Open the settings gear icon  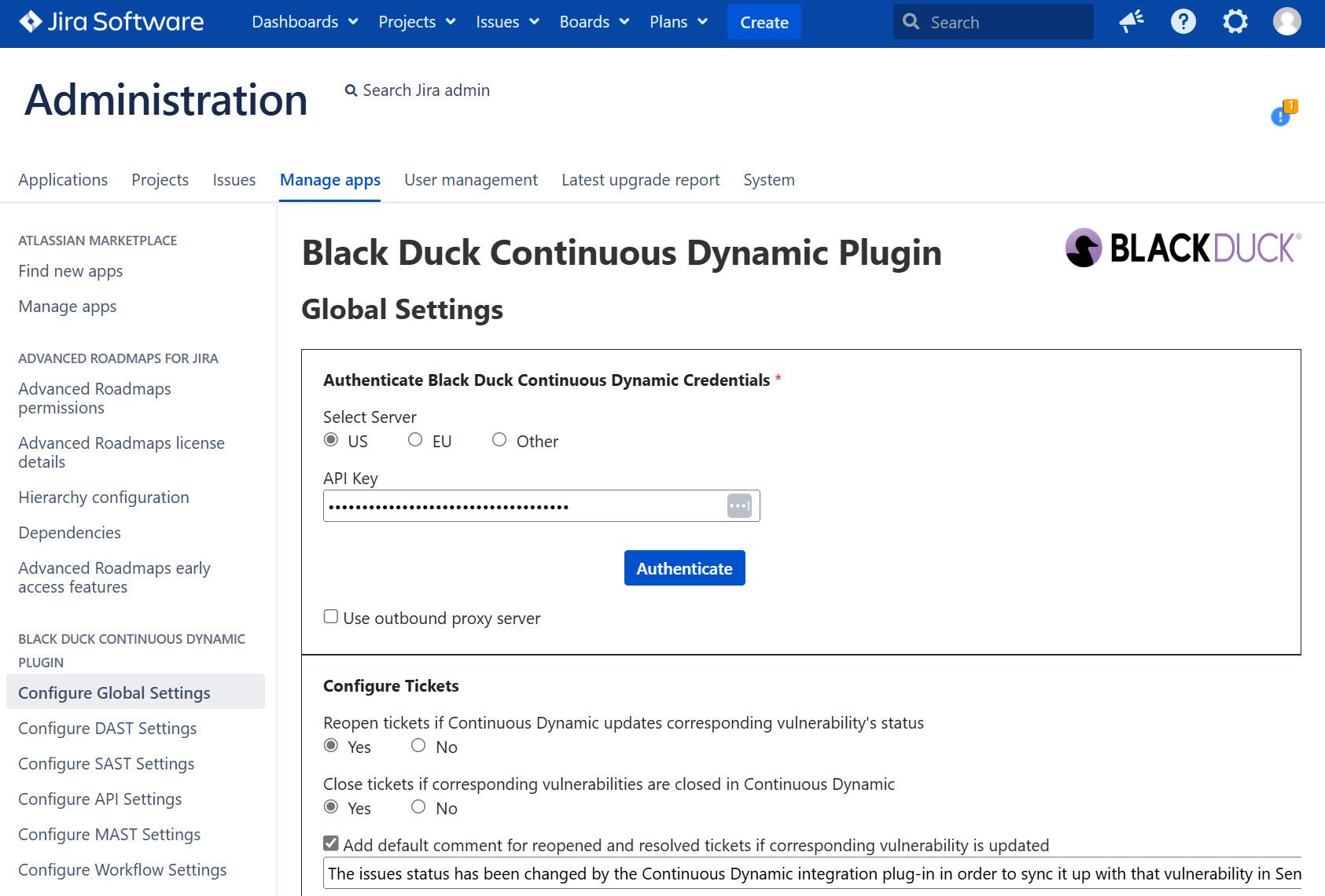[x=1235, y=21]
